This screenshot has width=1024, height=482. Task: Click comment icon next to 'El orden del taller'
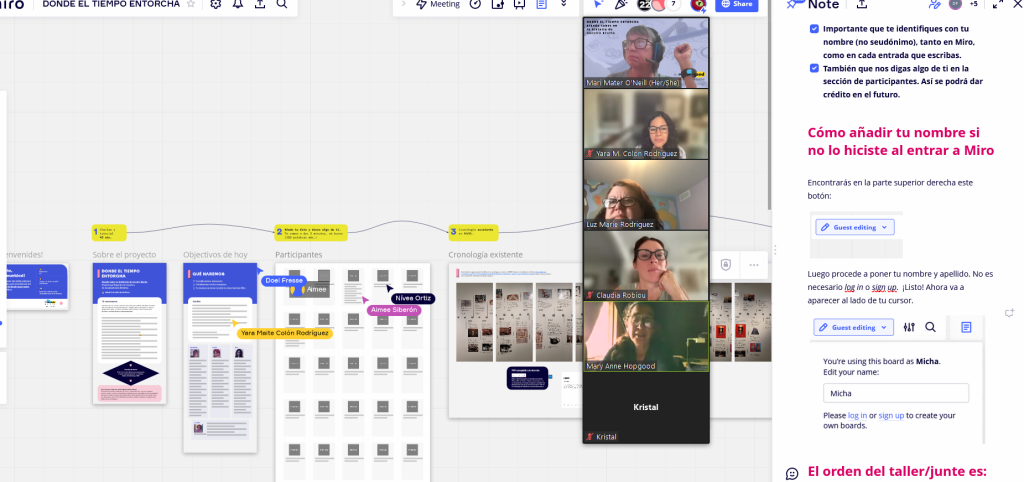coord(792,474)
